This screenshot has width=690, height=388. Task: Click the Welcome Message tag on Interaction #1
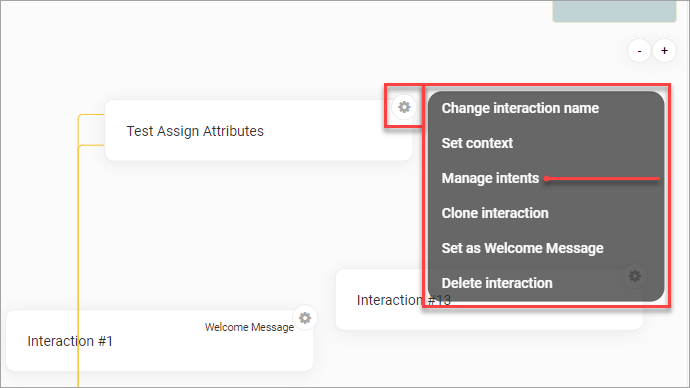(249, 327)
